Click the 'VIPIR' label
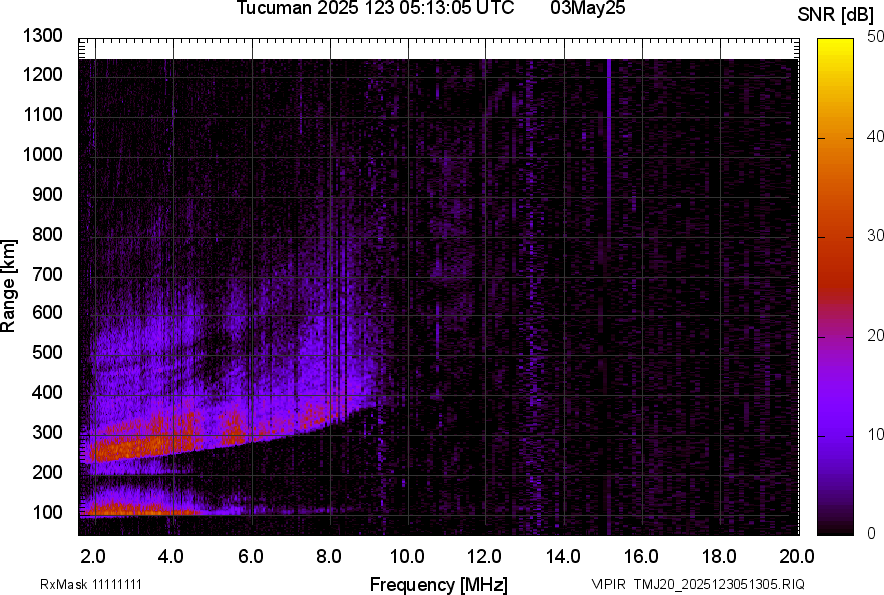Screen dimensions: 884x595 click(x=608, y=584)
